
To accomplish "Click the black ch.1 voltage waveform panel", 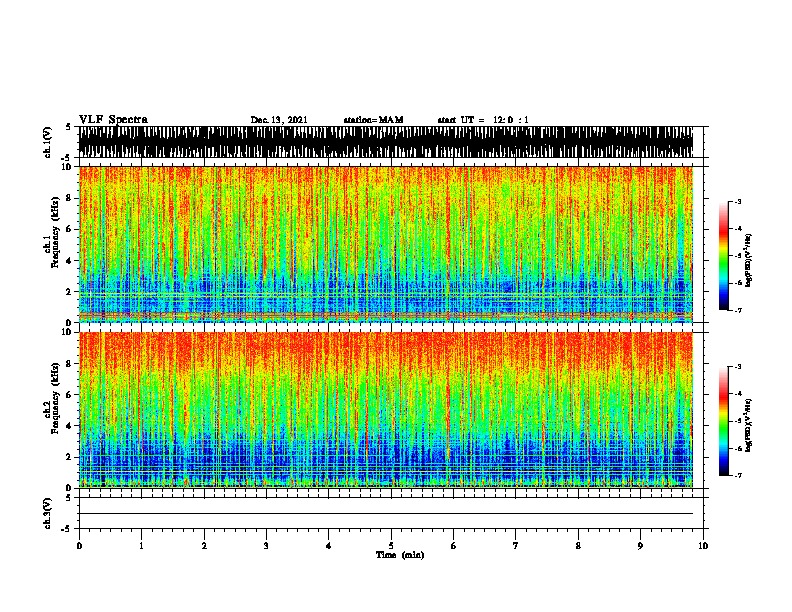I will click(x=385, y=142).
